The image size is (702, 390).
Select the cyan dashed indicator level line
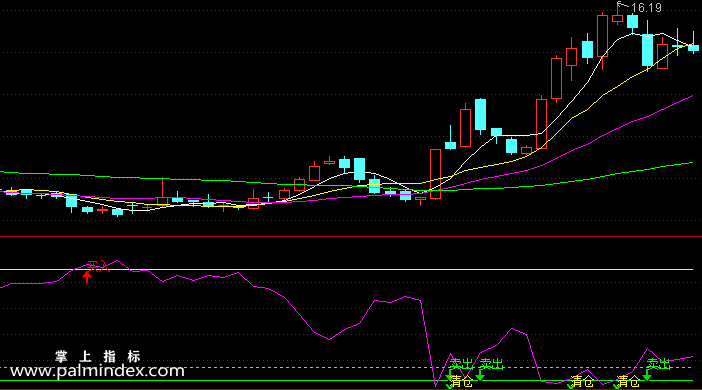[347, 368]
